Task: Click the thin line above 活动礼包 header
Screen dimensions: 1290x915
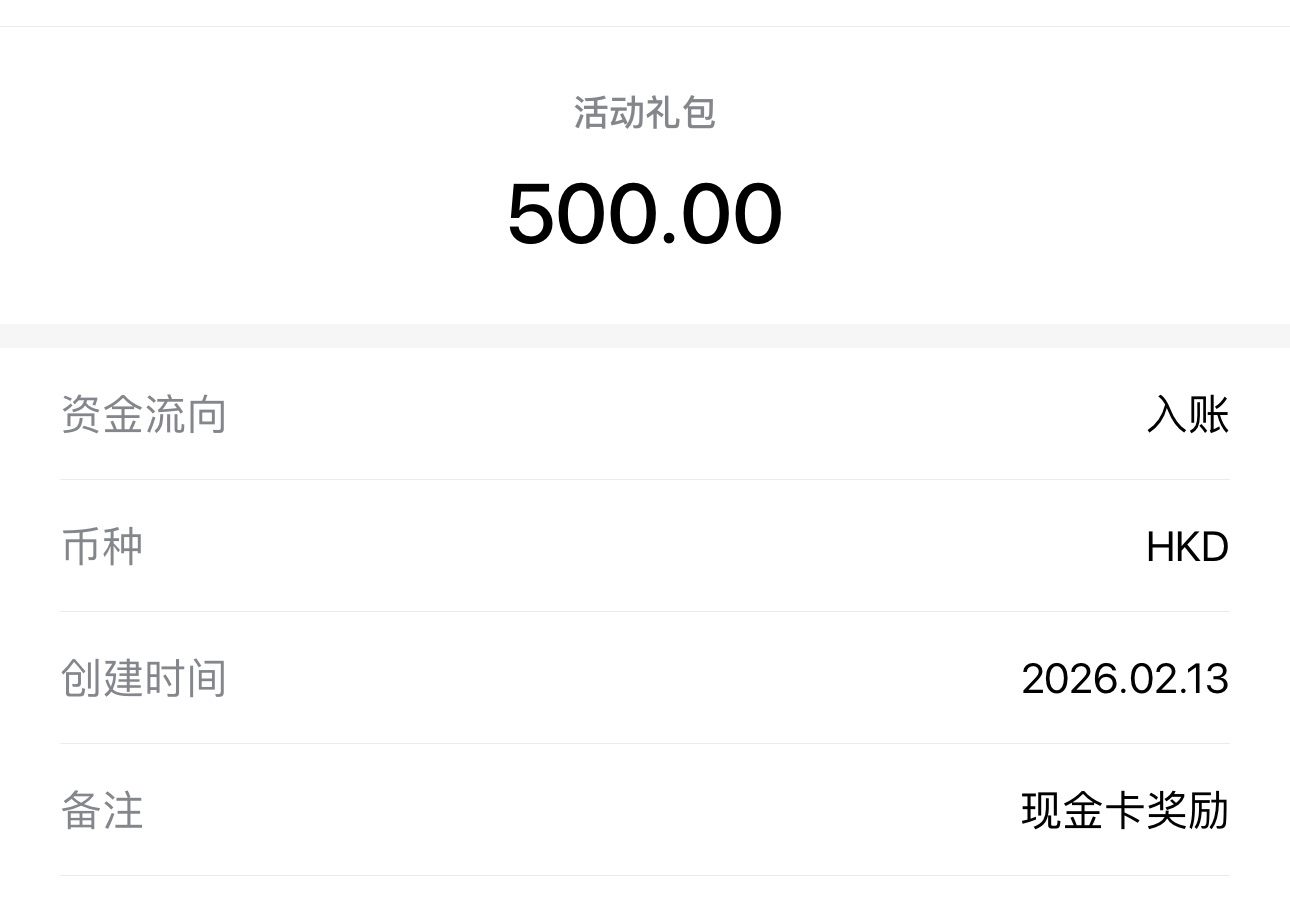Action: 645,26
